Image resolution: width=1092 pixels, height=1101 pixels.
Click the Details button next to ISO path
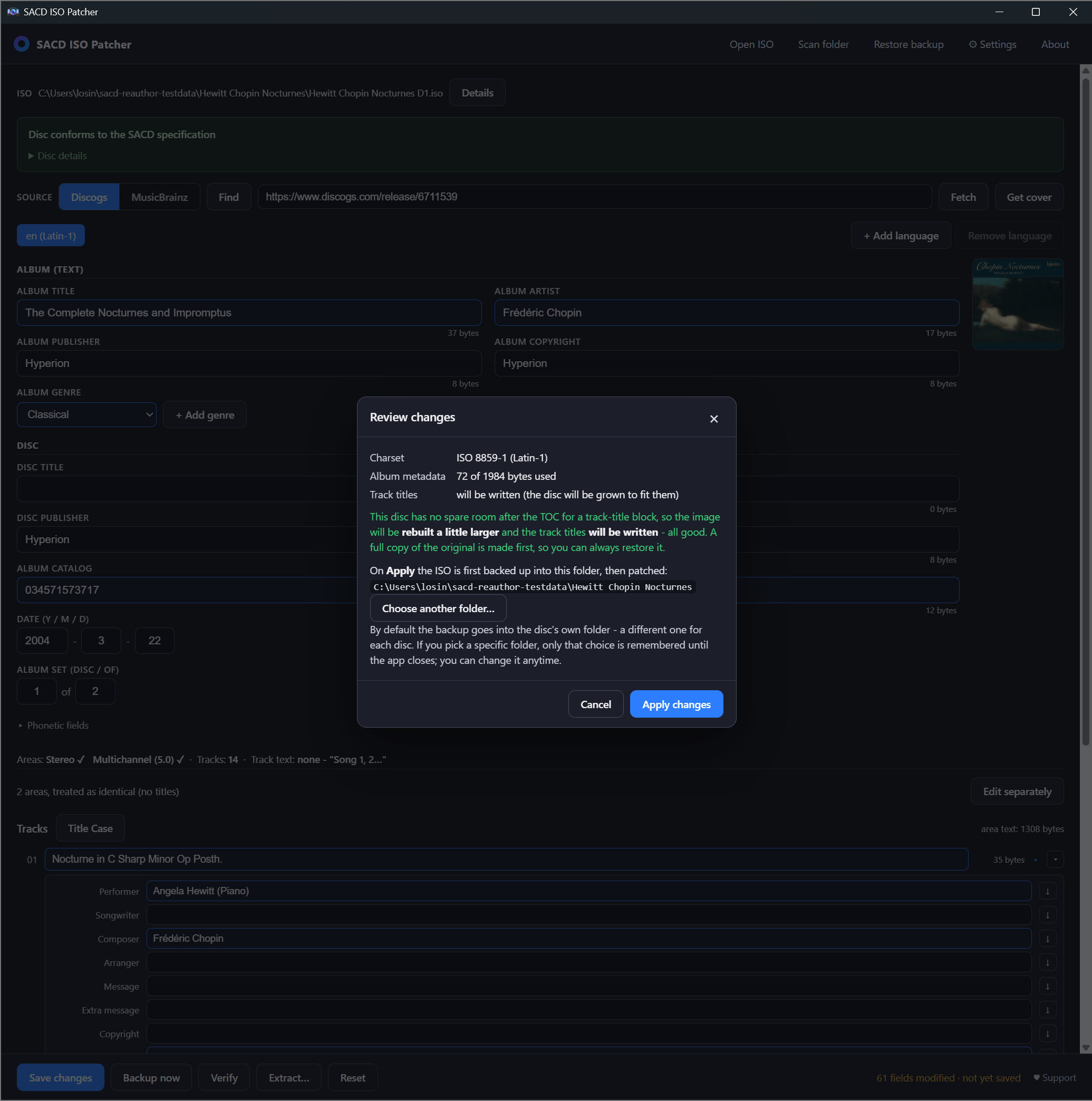pyautogui.click(x=477, y=93)
